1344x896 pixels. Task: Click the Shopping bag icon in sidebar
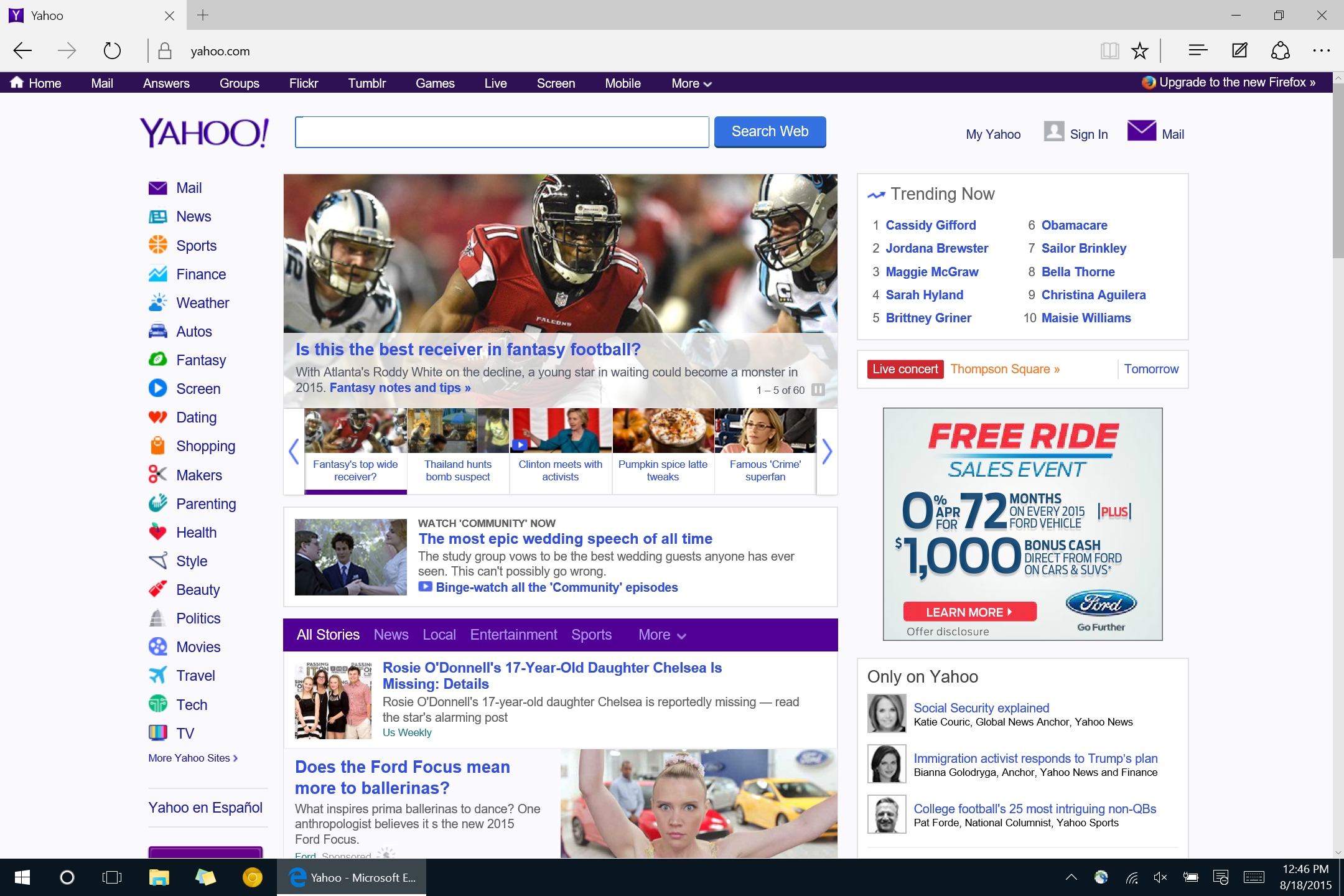click(158, 446)
